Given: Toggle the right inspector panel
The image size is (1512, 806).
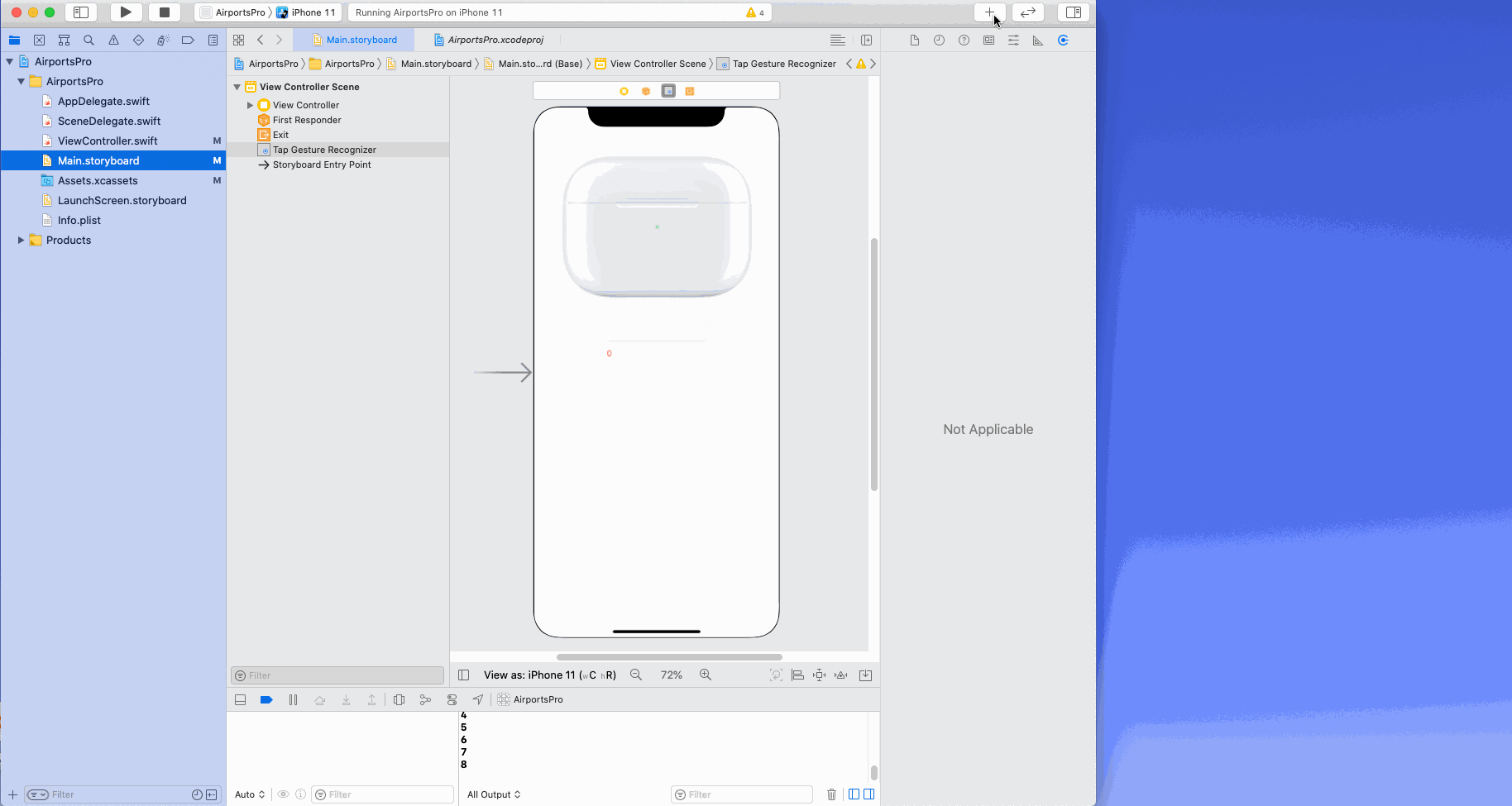Looking at the screenshot, I should click(x=1074, y=12).
